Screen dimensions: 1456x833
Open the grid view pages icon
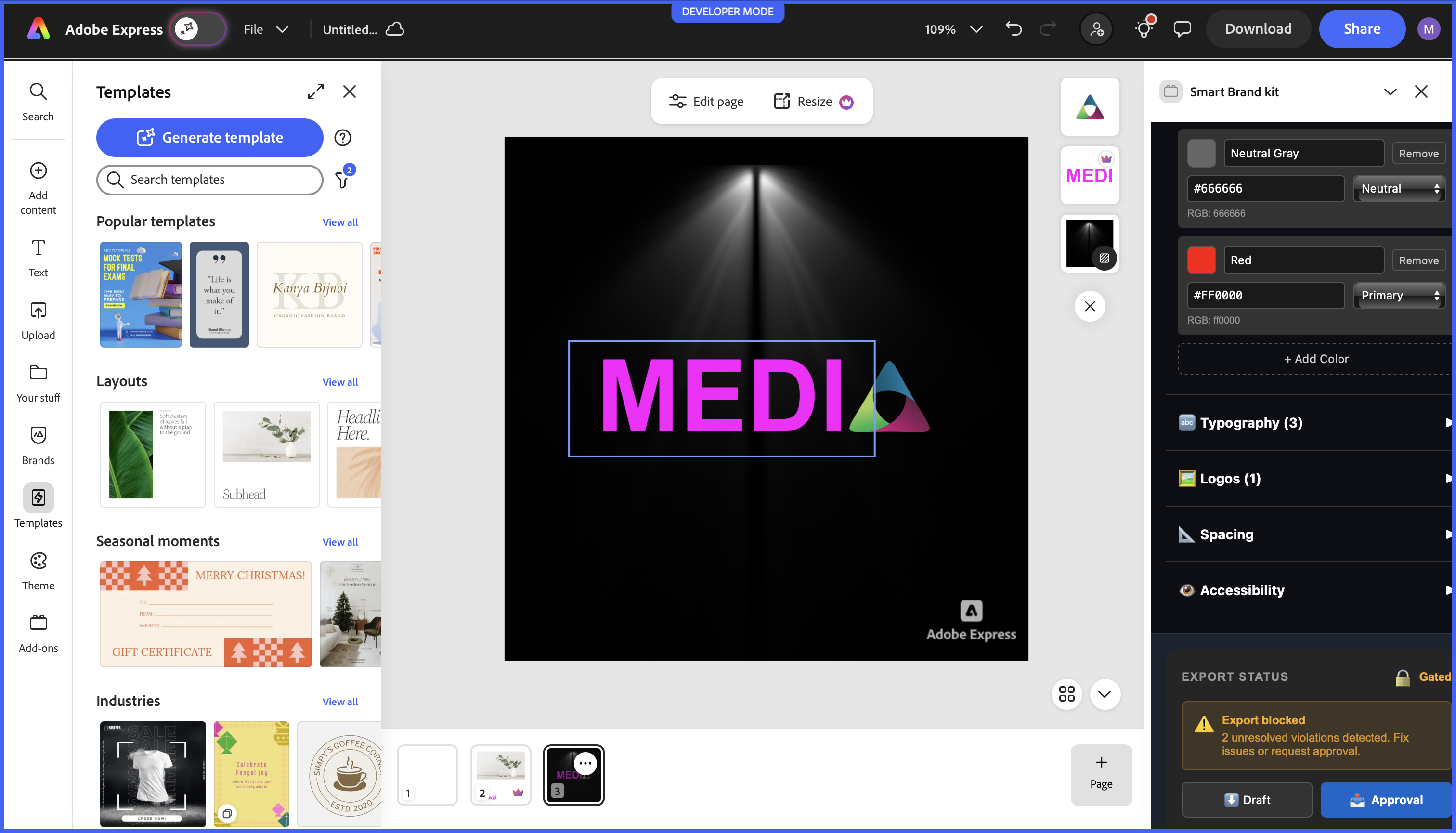pyautogui.click(x=1066, y=694)
